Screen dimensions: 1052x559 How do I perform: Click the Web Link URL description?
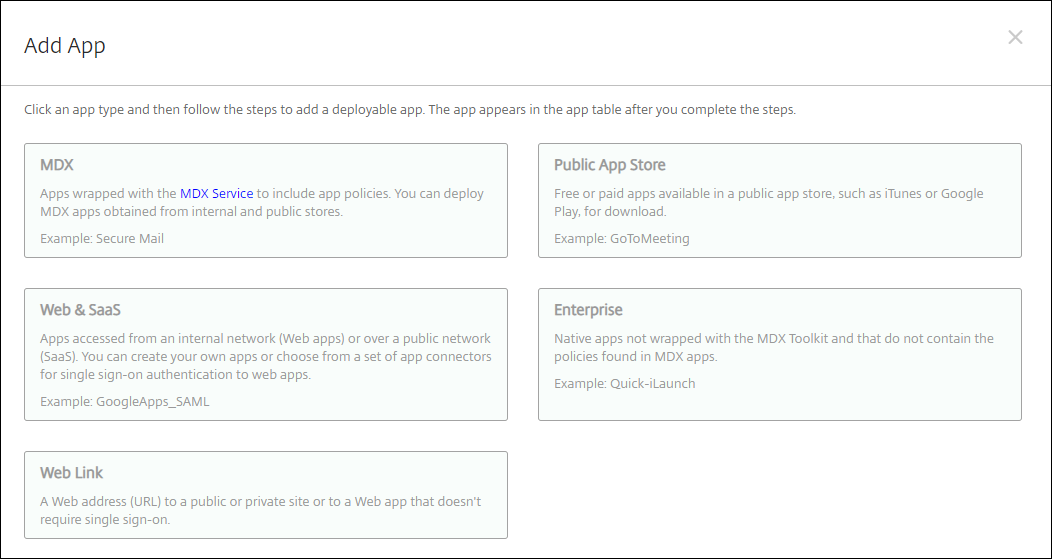260,510
